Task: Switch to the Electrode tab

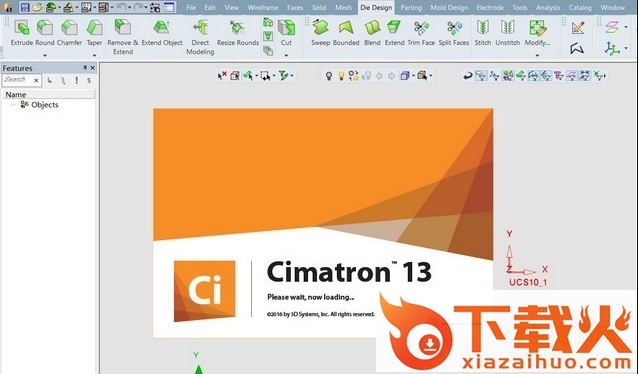Action: click(491, 7)
